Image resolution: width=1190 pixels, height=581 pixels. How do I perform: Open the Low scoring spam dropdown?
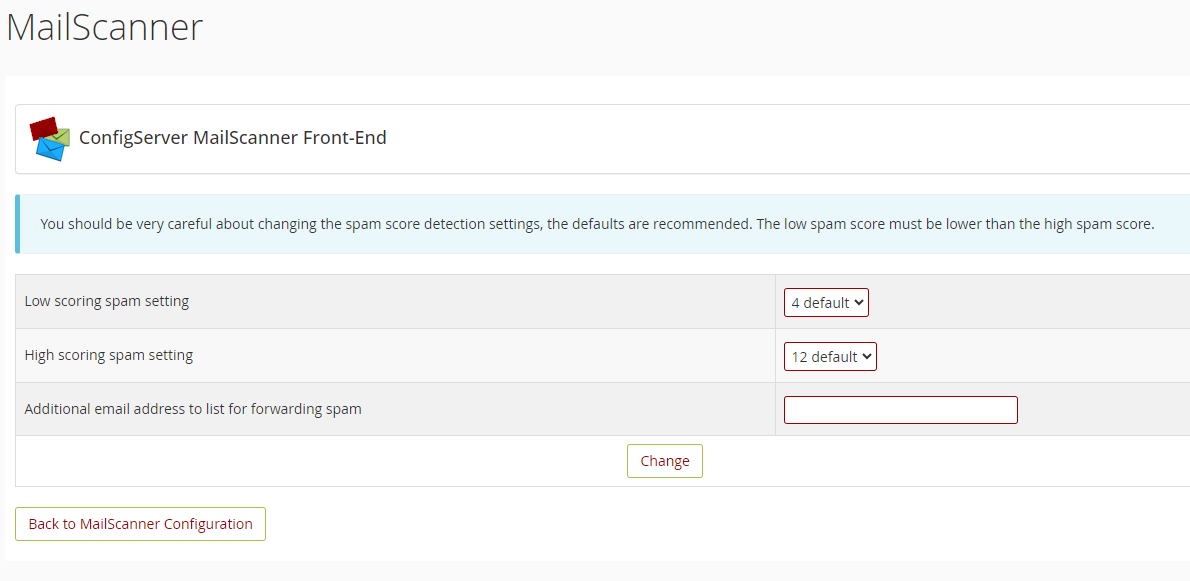coord(826,303)
